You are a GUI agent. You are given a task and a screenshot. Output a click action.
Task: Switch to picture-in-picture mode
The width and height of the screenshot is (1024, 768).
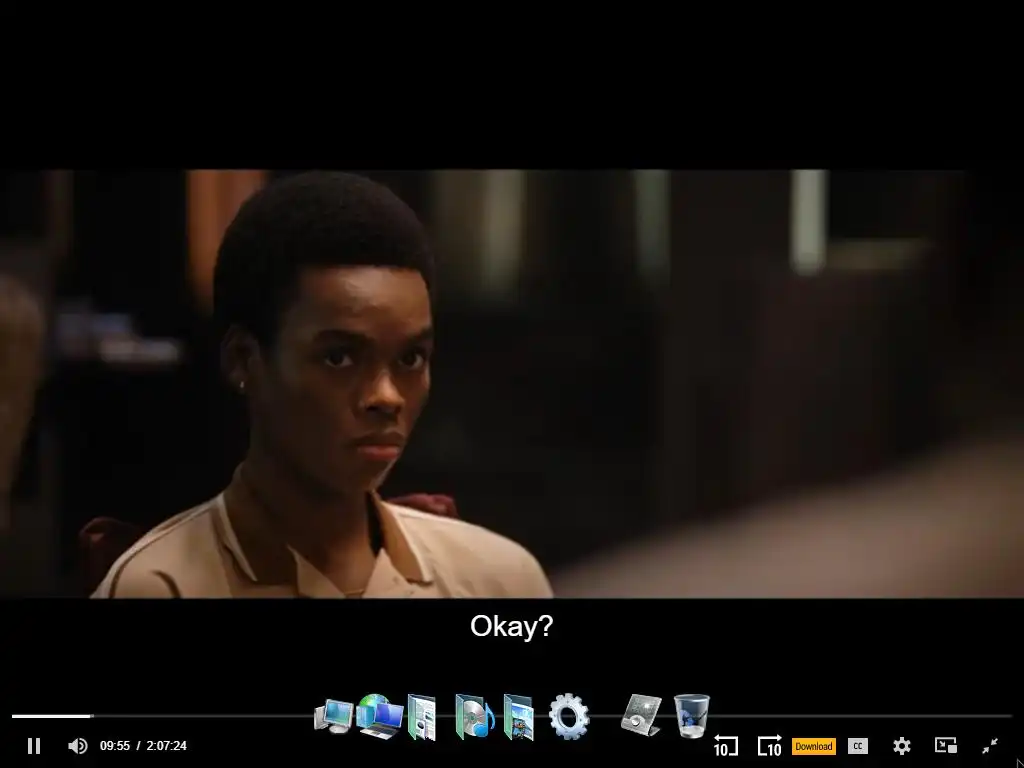pyautogui.click(x=946, y=745)
